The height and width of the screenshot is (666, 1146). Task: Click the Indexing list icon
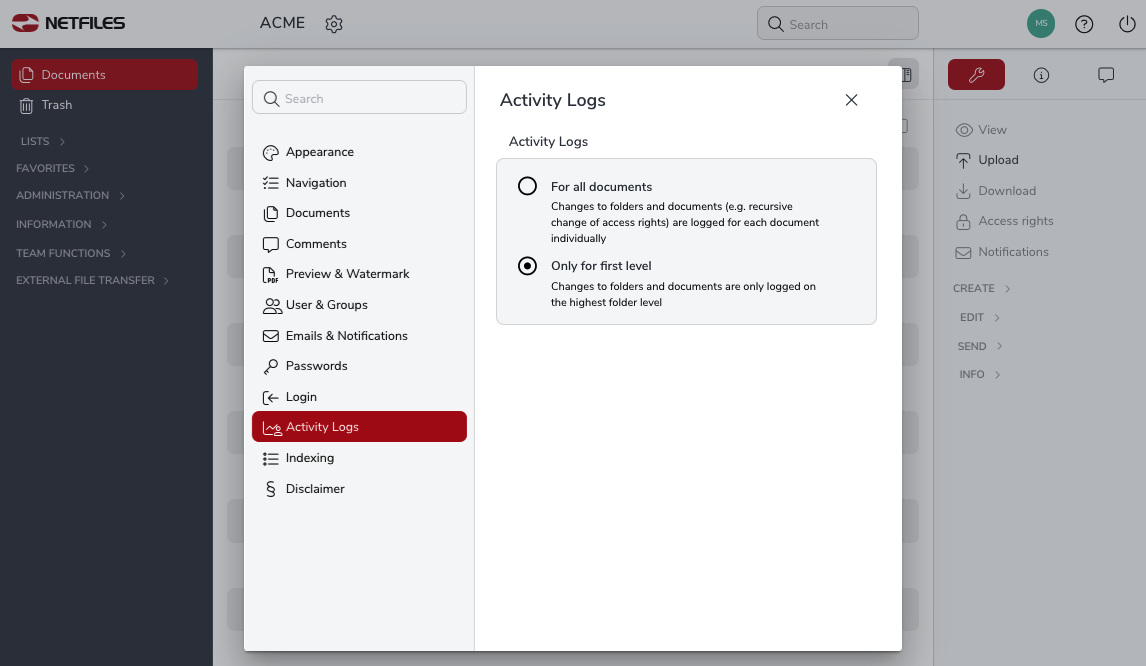[270, 458]
